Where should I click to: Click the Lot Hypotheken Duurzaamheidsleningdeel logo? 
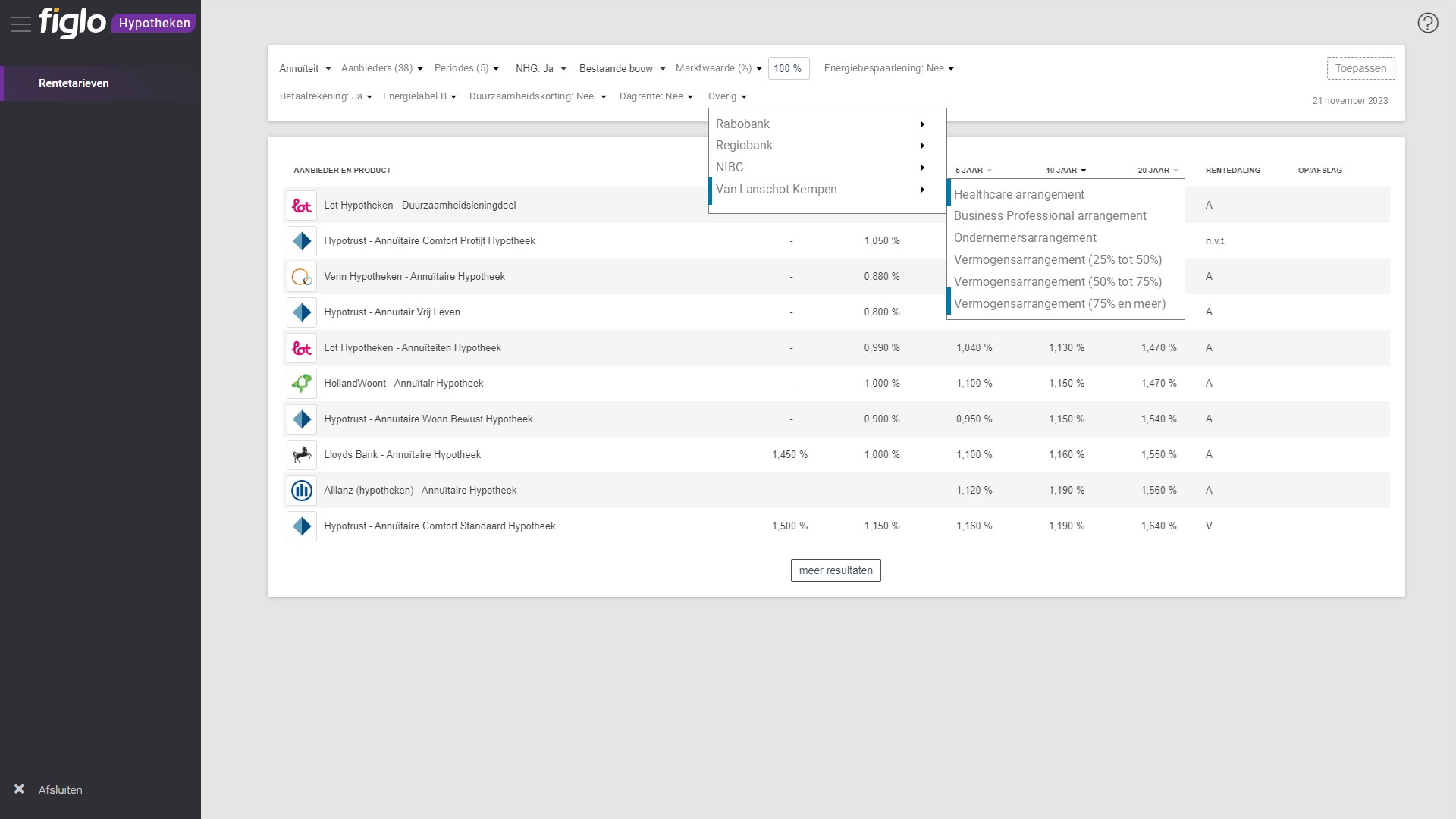coord(302,206)
